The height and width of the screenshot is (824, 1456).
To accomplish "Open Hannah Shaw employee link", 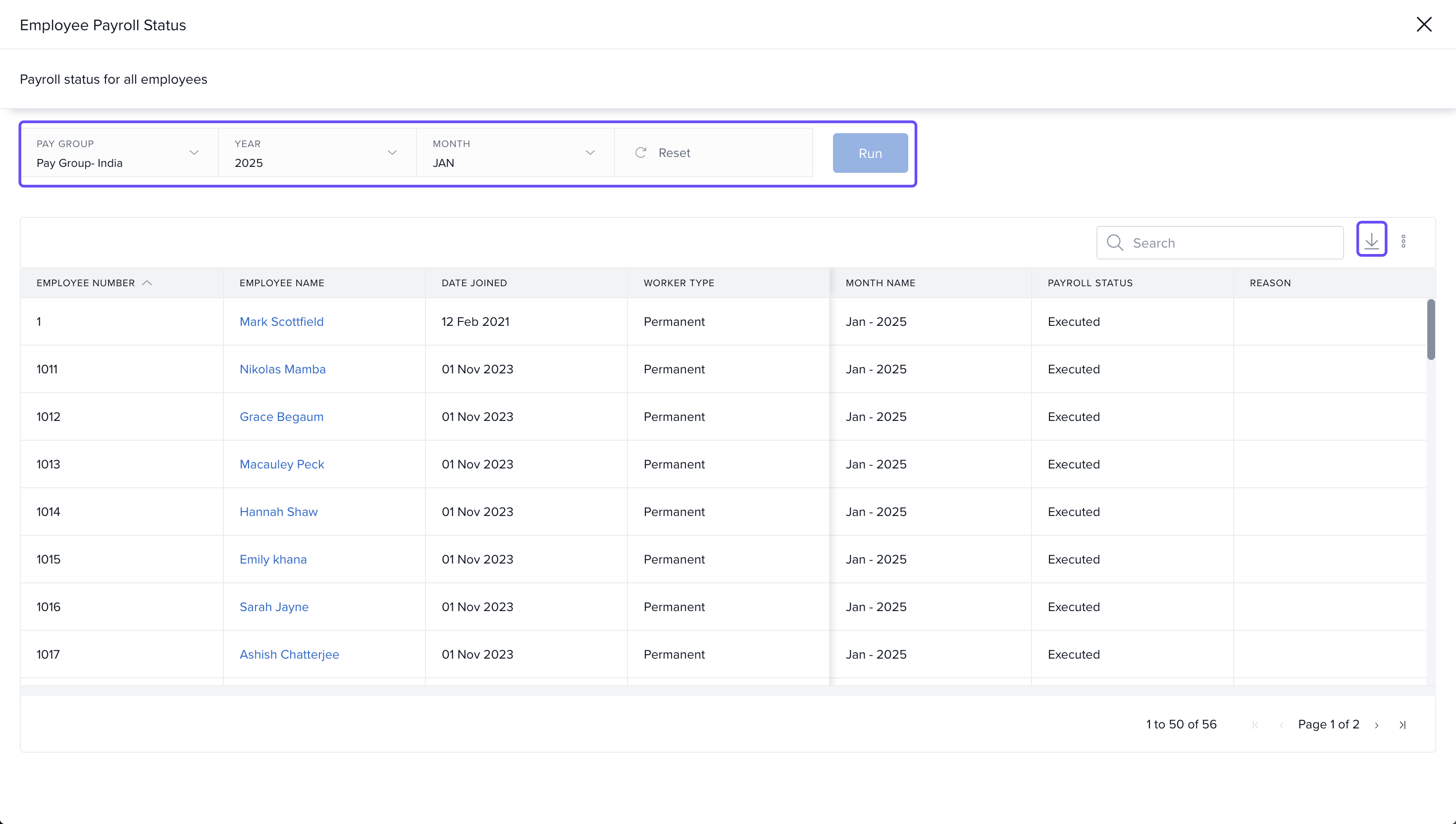I will pos(278,512).
